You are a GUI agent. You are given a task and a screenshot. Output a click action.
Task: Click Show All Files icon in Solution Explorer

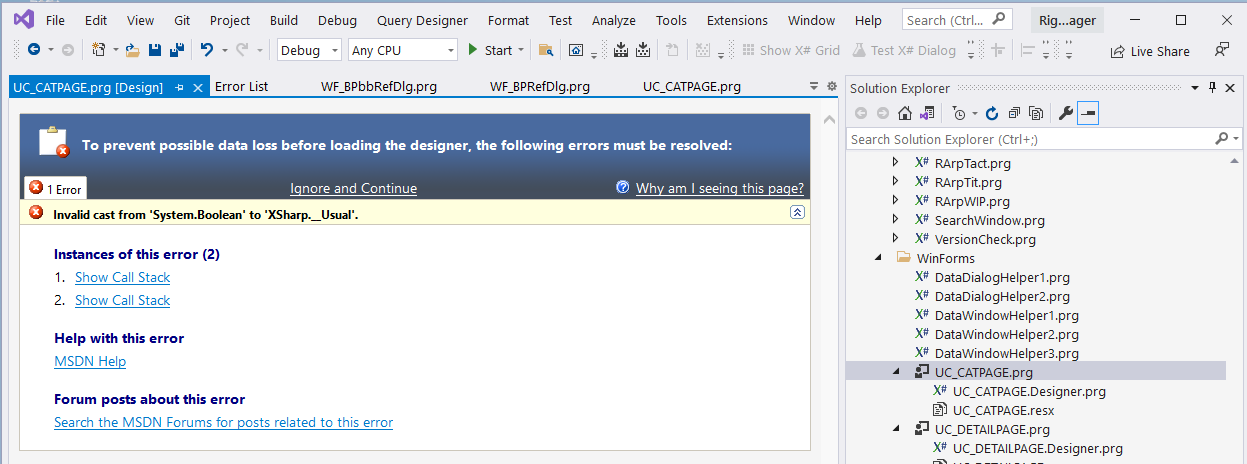coord(1035,114)
